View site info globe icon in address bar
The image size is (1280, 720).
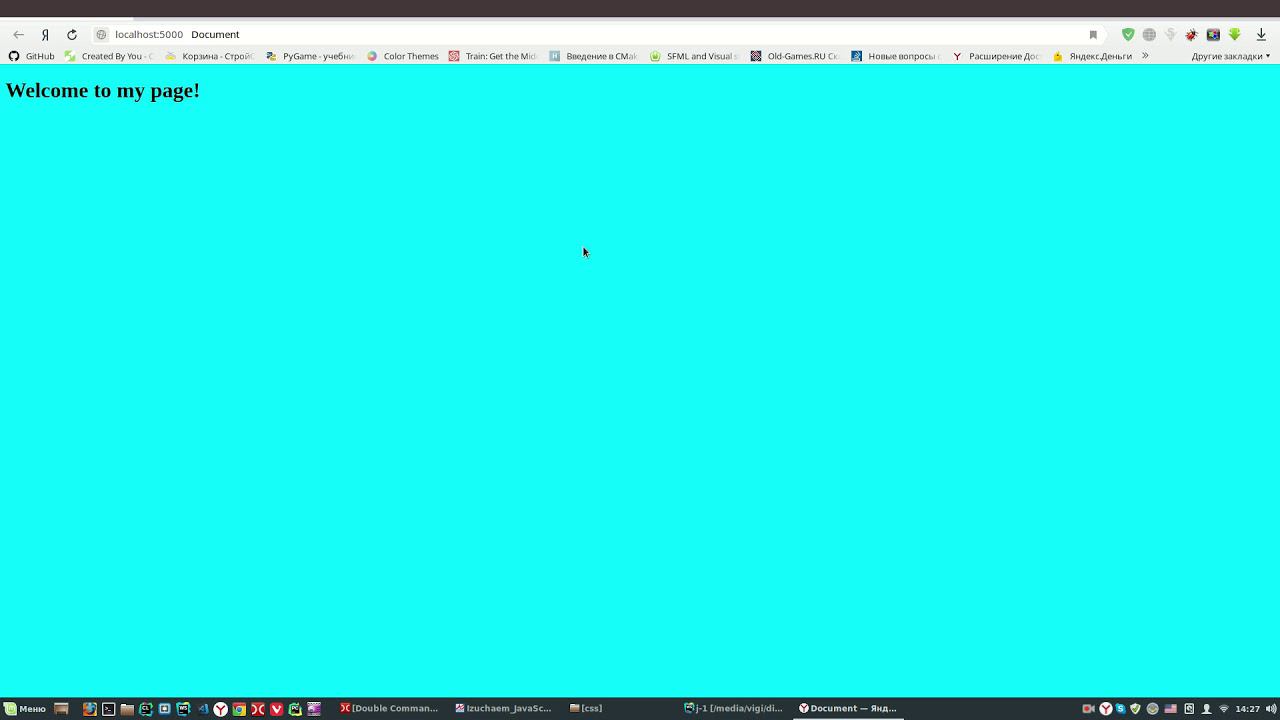pos(101,34)
